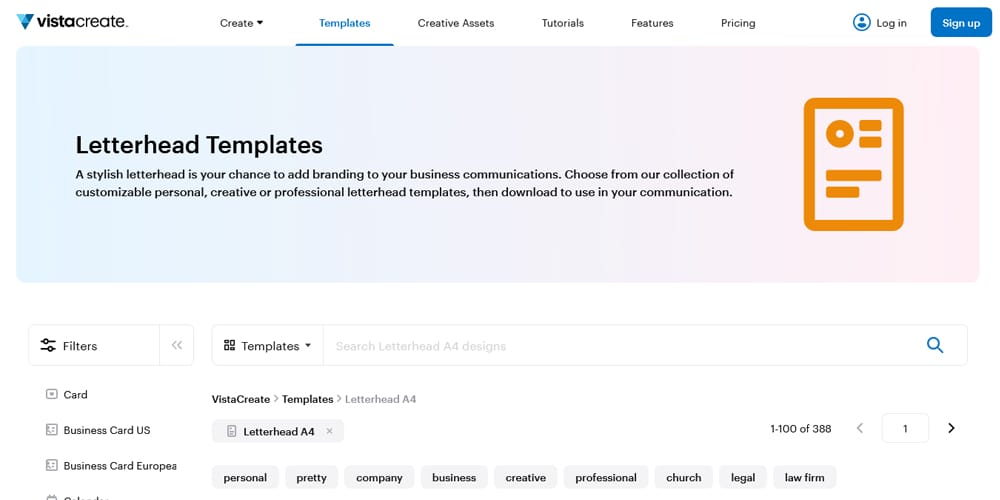Image resolution: width=1000 pixels, height=500 pixels.
Task: Click the filters sliders icon
Action: coord(48,346)
